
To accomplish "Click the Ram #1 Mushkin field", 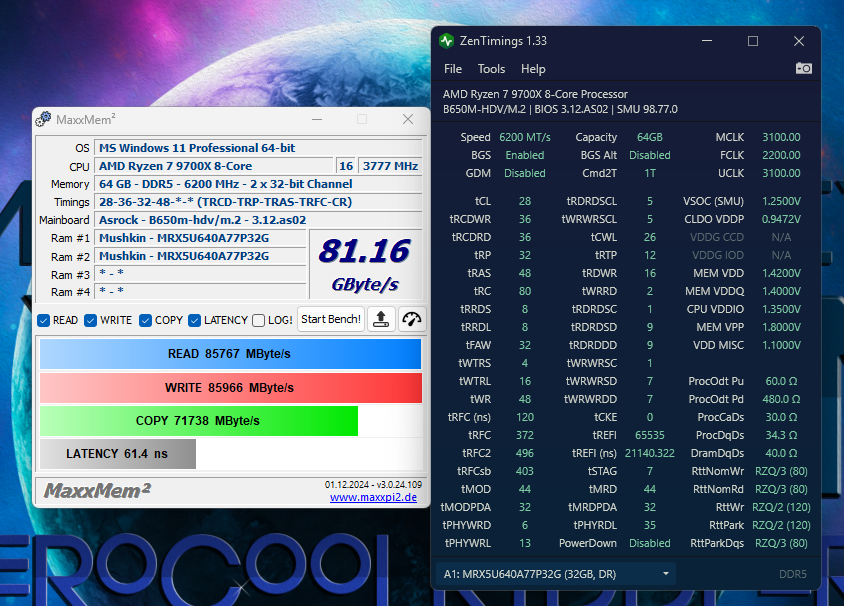I will [x=200, y=238].
